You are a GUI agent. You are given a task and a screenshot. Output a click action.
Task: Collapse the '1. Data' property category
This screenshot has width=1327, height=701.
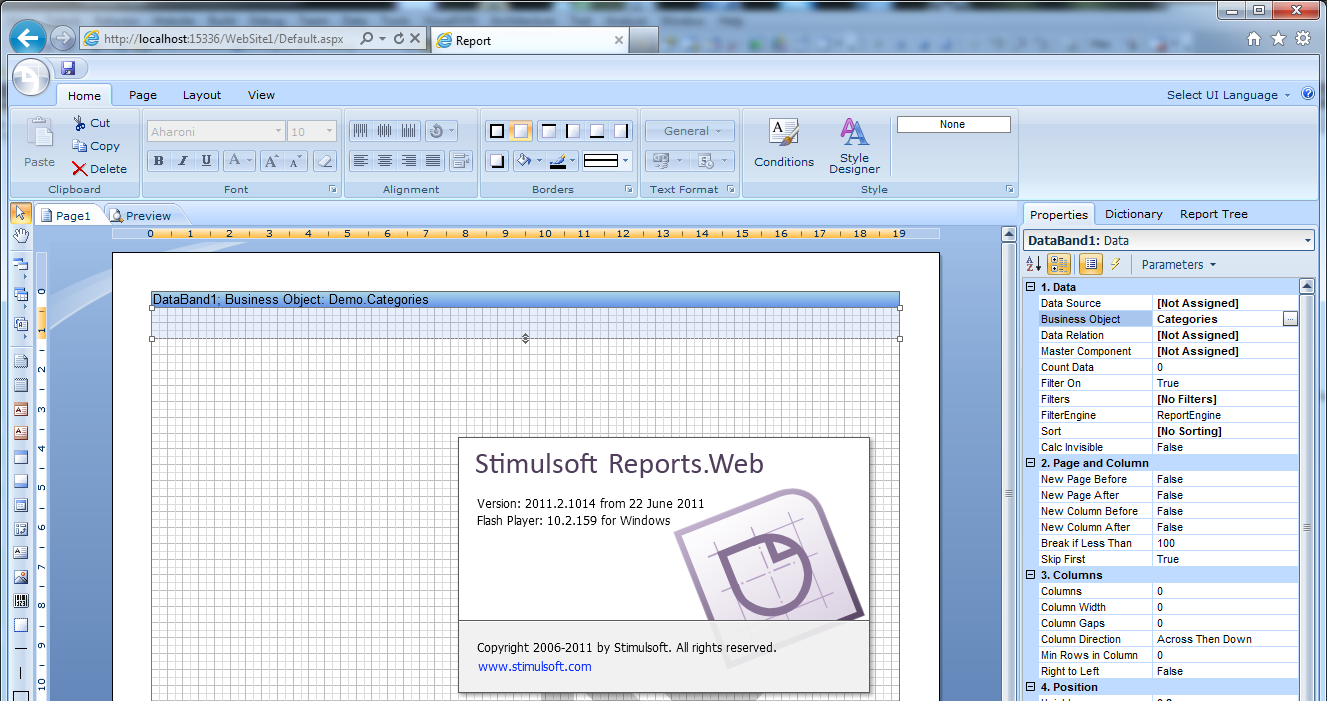1031,287
